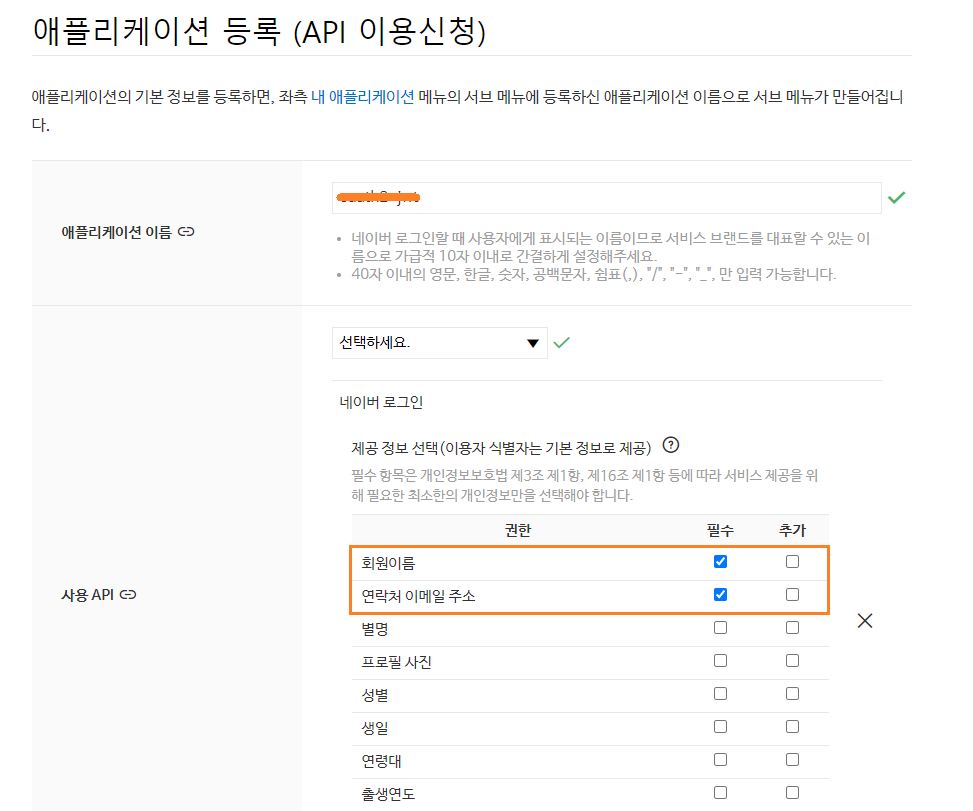Click the link icon beside 애플리케이션 이름
Viewport: 973px width, 811px height.
click(x=186, y=231)
